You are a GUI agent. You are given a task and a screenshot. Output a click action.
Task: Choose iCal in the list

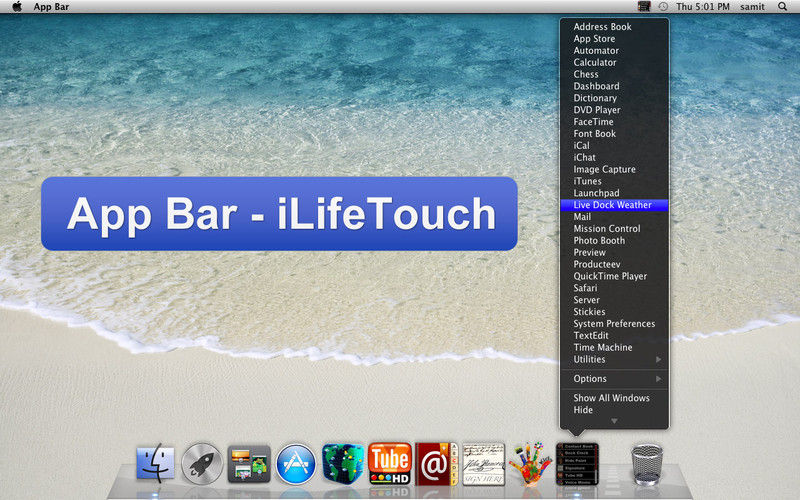(614, 145)
